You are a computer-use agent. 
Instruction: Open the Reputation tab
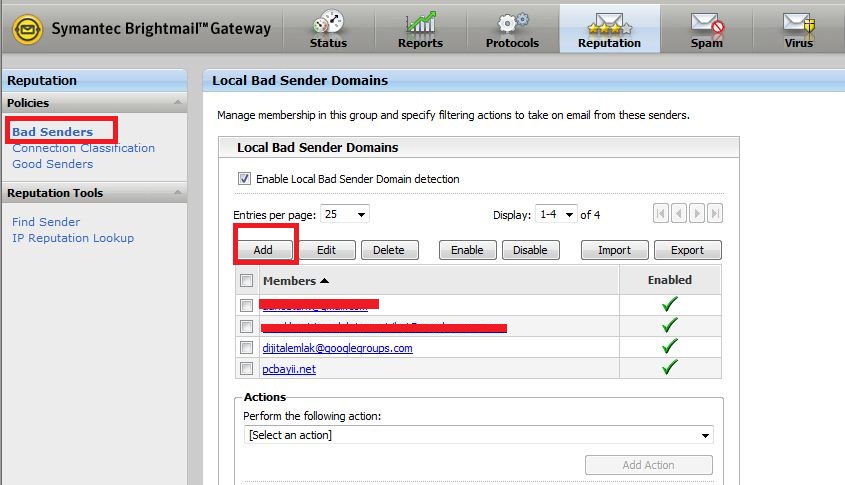(609, 29)
